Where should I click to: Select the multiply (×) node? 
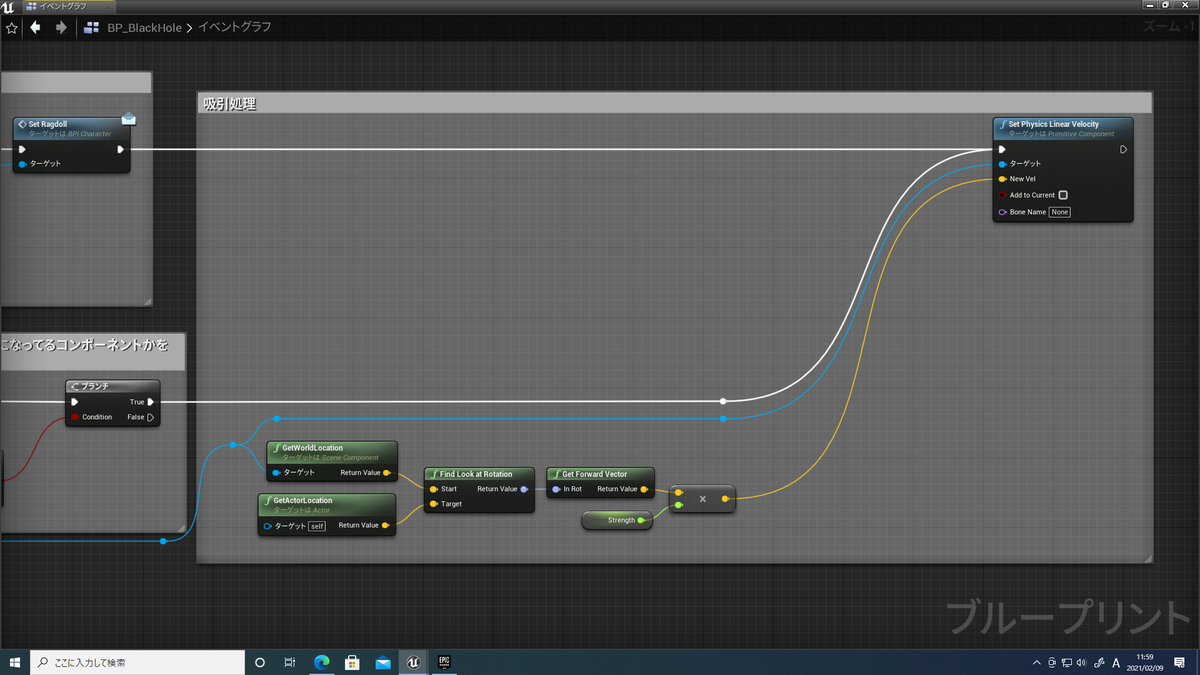pos(702,498)
